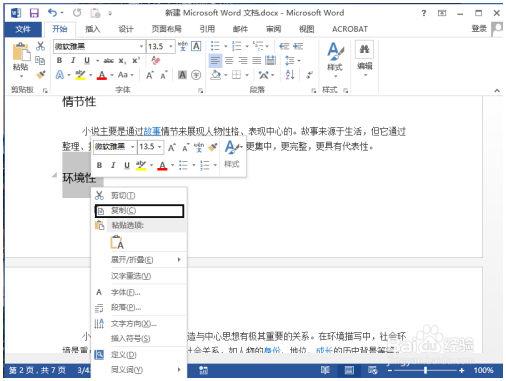Toggle Subscript in the ribbon
Image resolution: width=506 pixels, height=381 pixels.
[122, 61]
